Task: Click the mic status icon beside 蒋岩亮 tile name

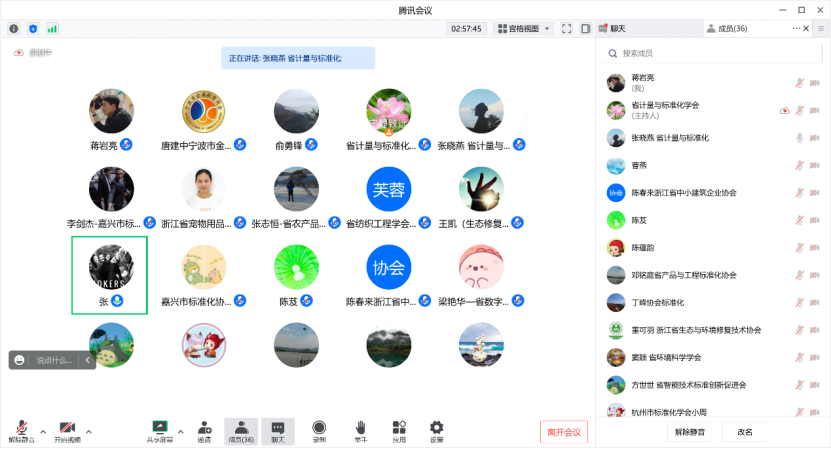Action: coord(126,144)
